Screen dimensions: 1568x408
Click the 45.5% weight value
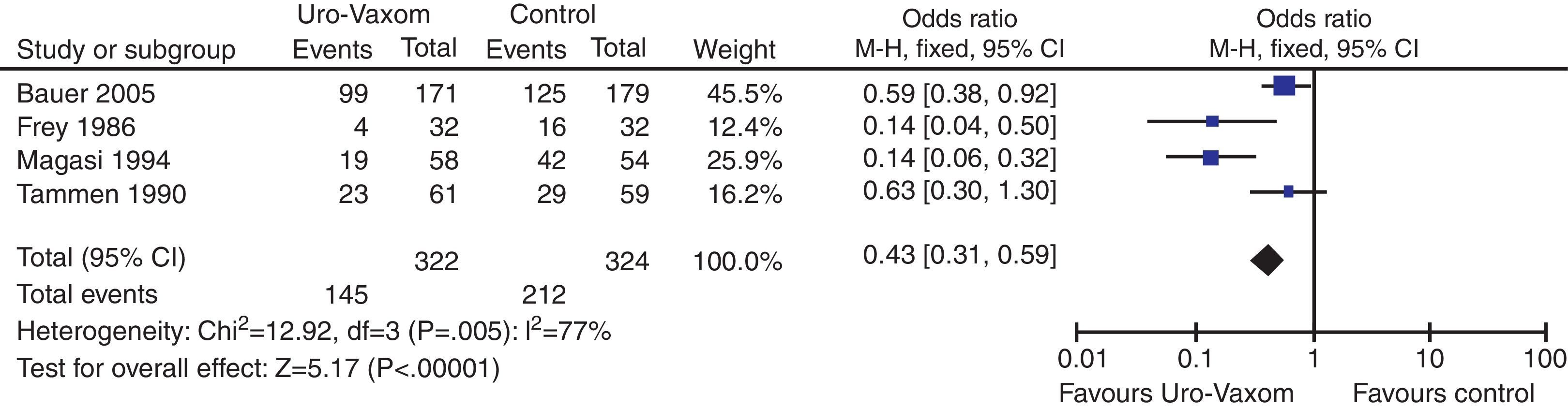pos(744,94)
